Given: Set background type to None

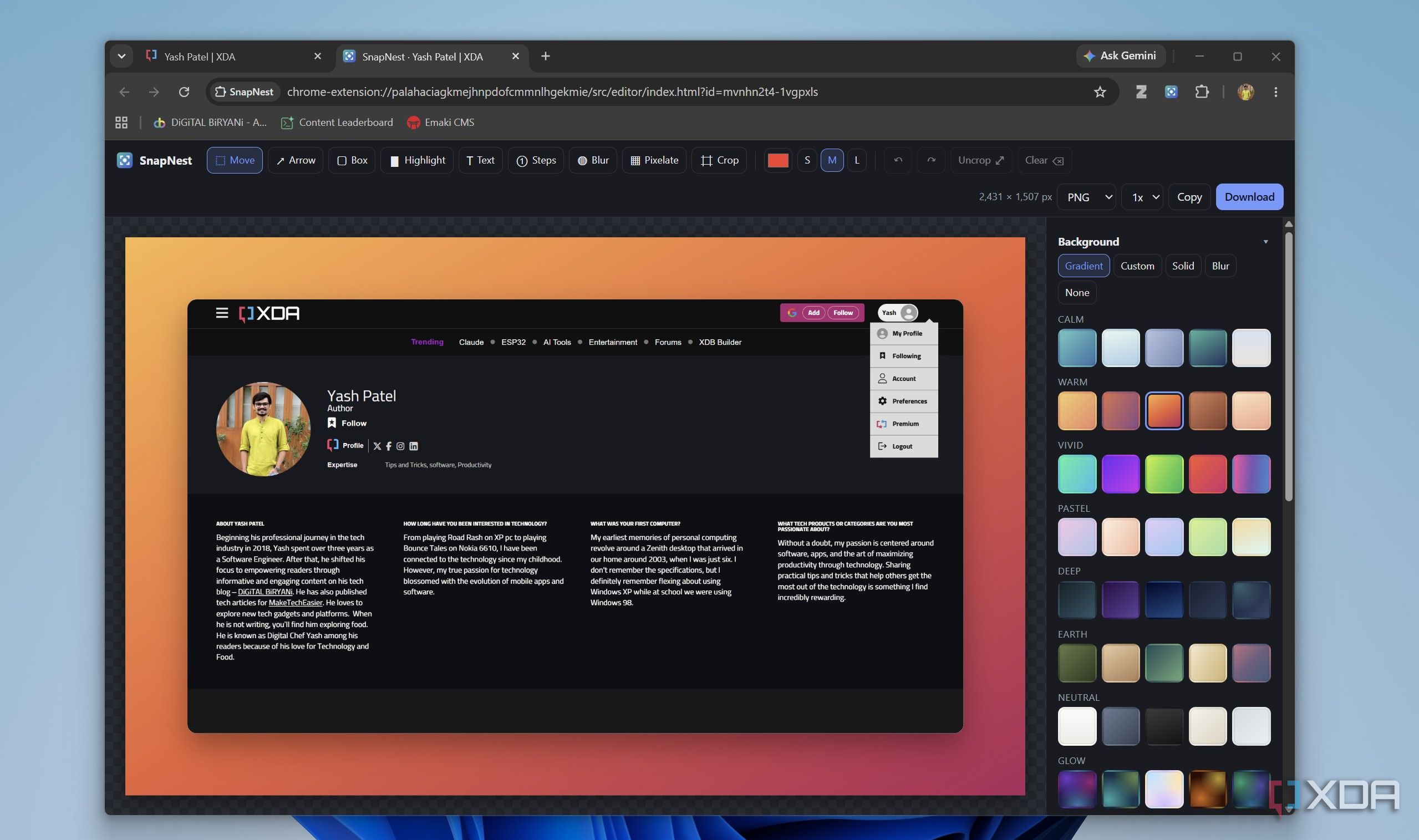Looking at the screenshot, I should pos(1076,293).
